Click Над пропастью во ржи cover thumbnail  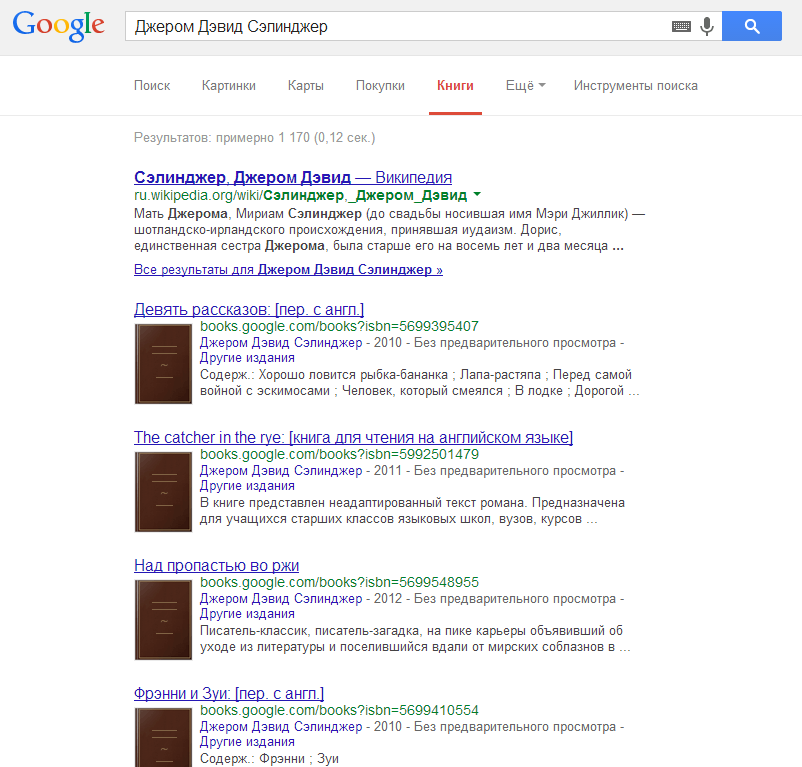(163, 620)
